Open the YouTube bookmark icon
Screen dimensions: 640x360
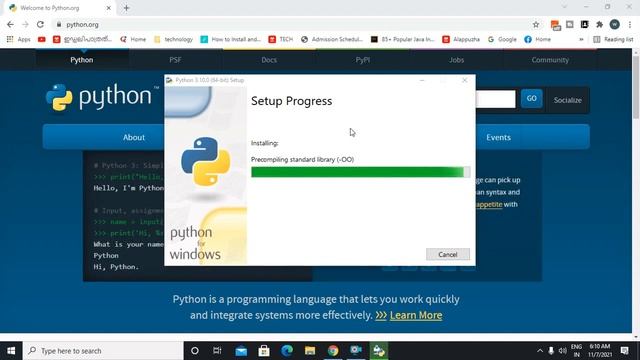point(42,39)
